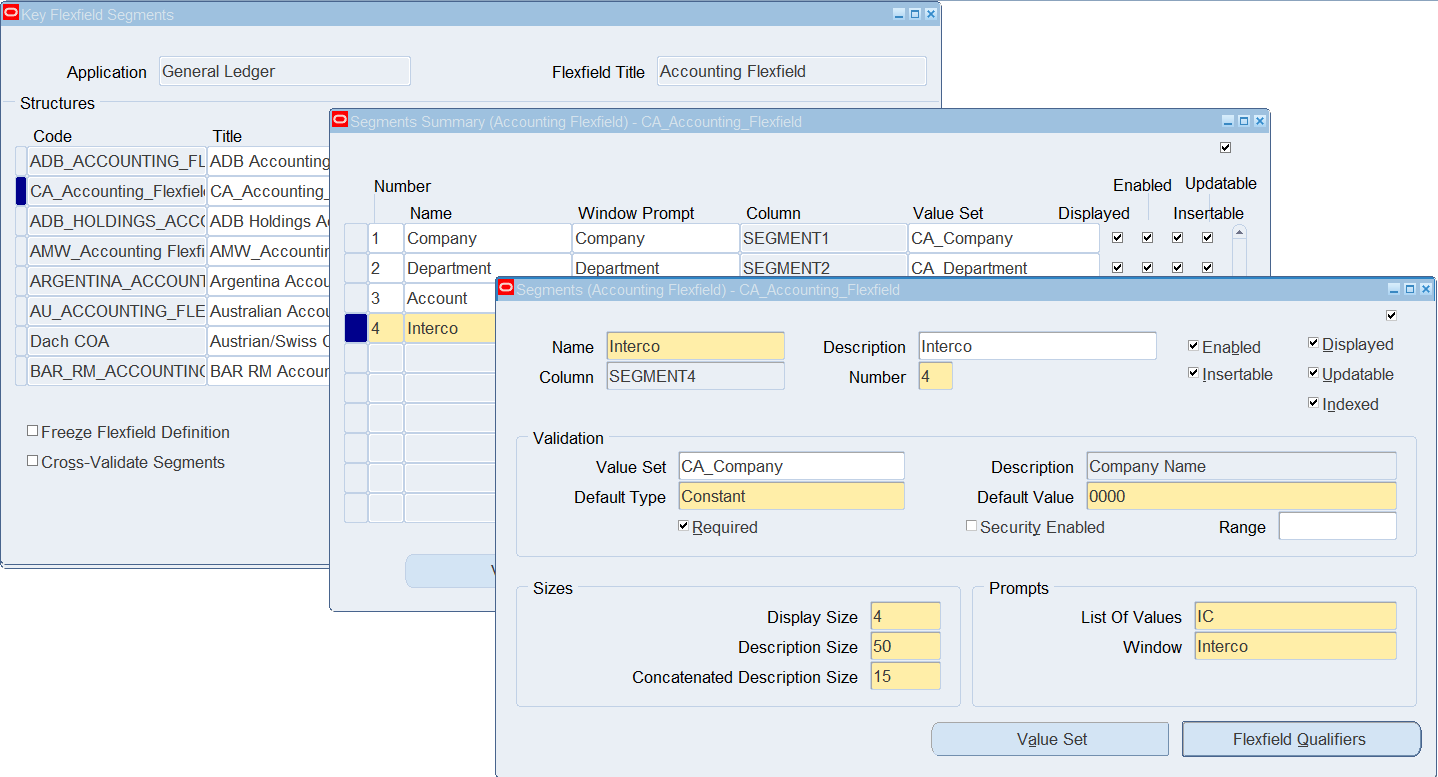This screenshot has width=1438, height=777.
Task: Select the Dach COA structure code
Action: pos(117,341)
